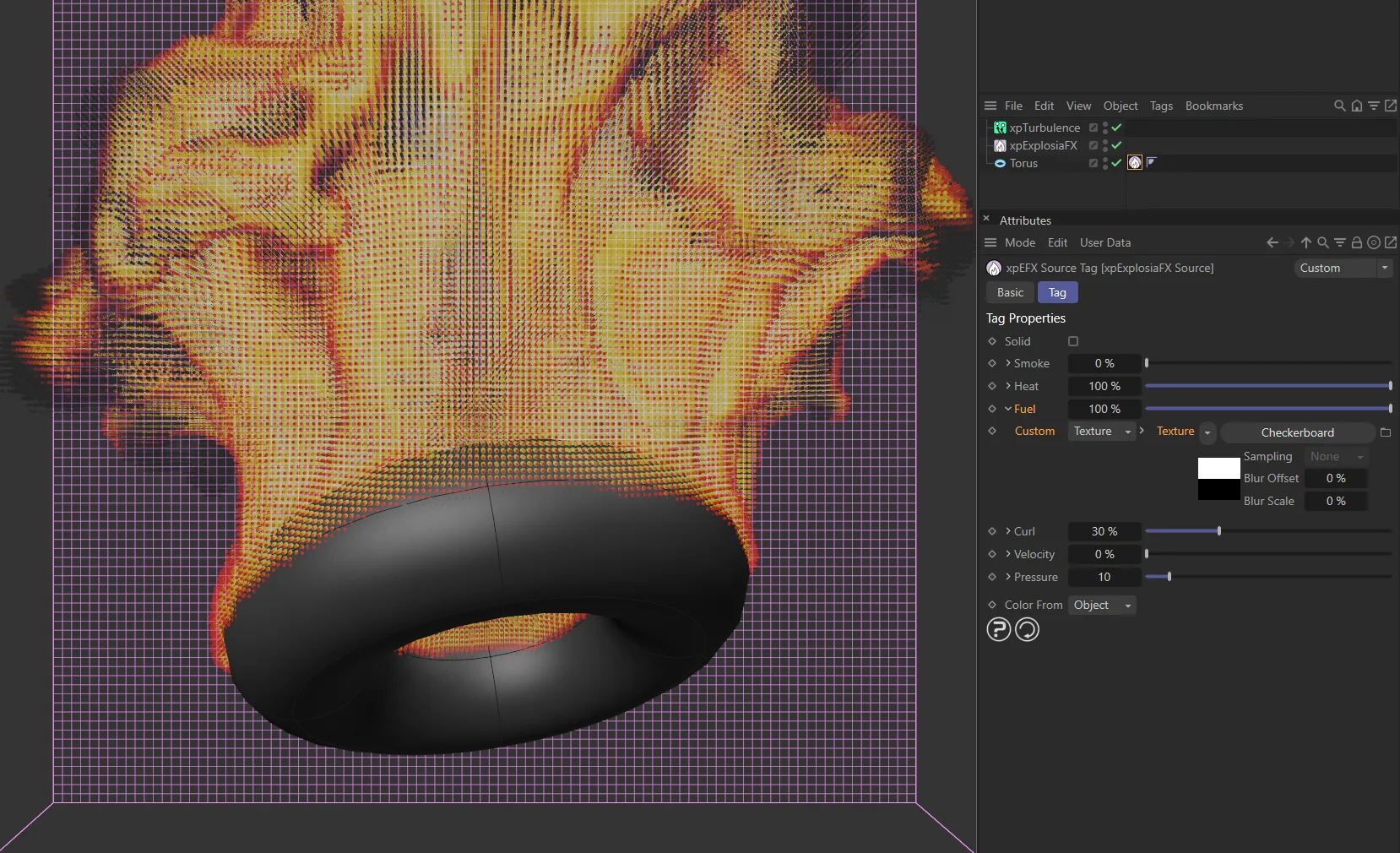Click the Attributes panel filter icon

pos(1340,242)
